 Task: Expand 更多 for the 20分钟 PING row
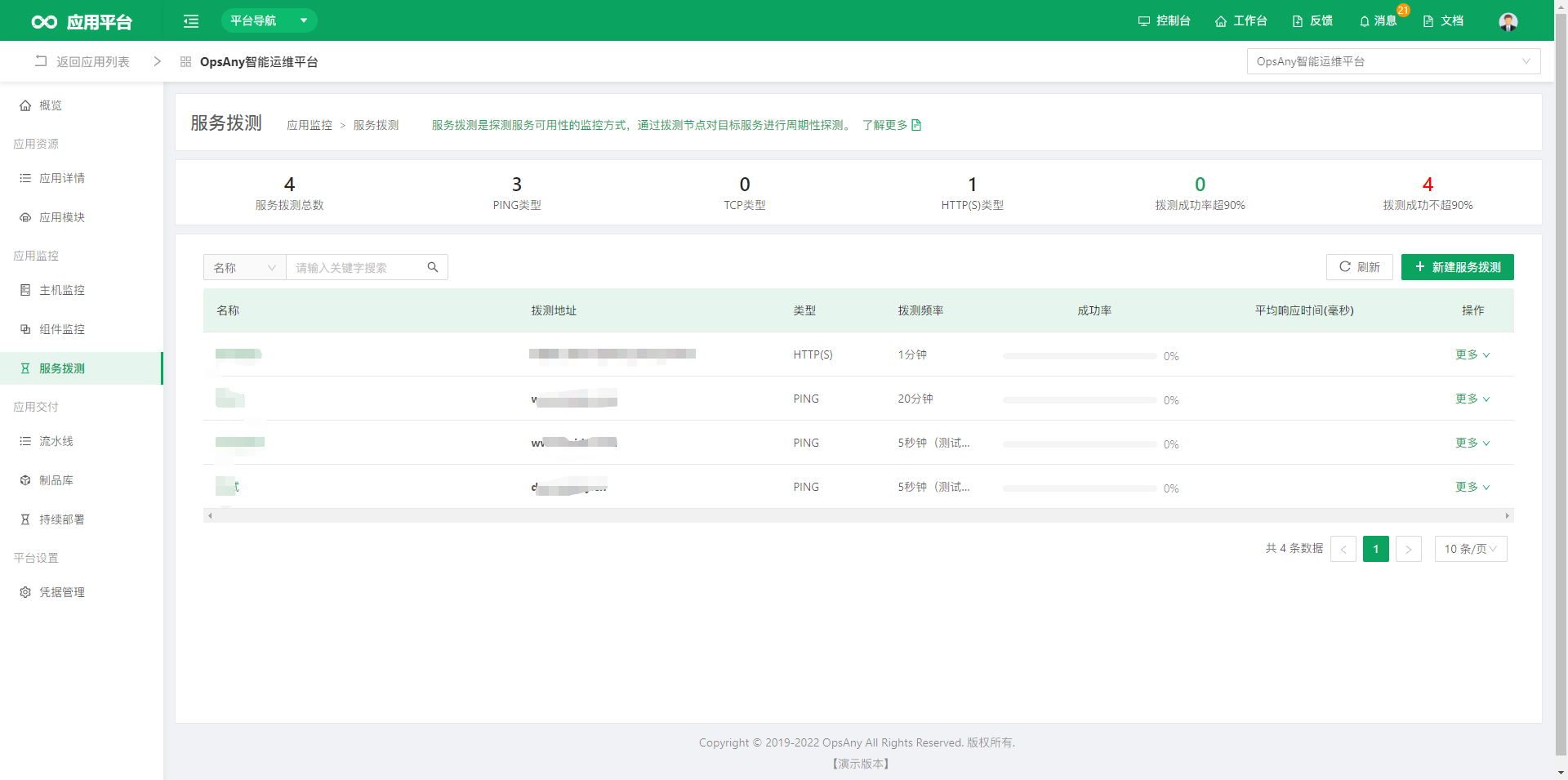[1472, 399]
